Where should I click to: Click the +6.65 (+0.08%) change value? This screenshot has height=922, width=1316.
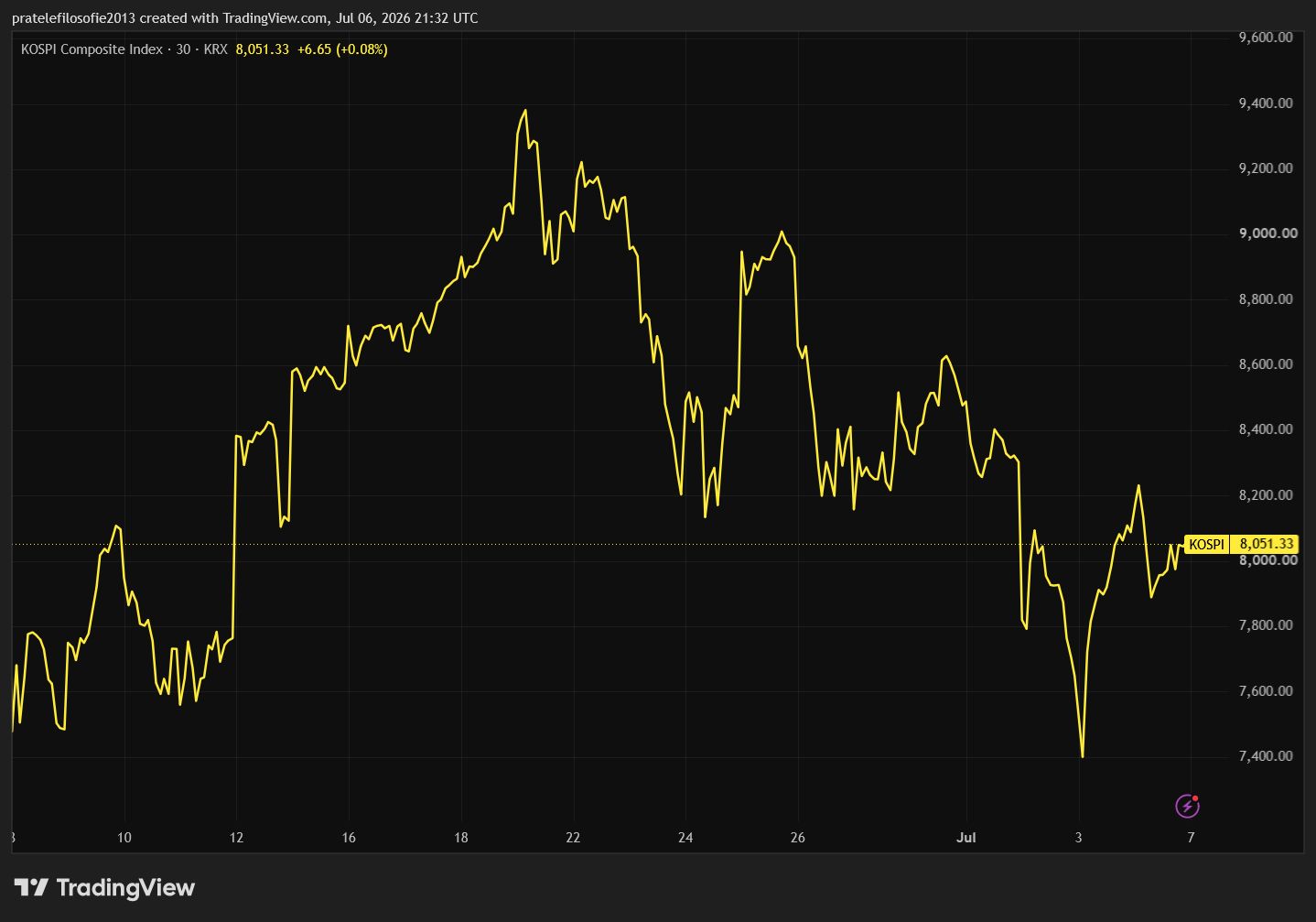pos(342,49)
